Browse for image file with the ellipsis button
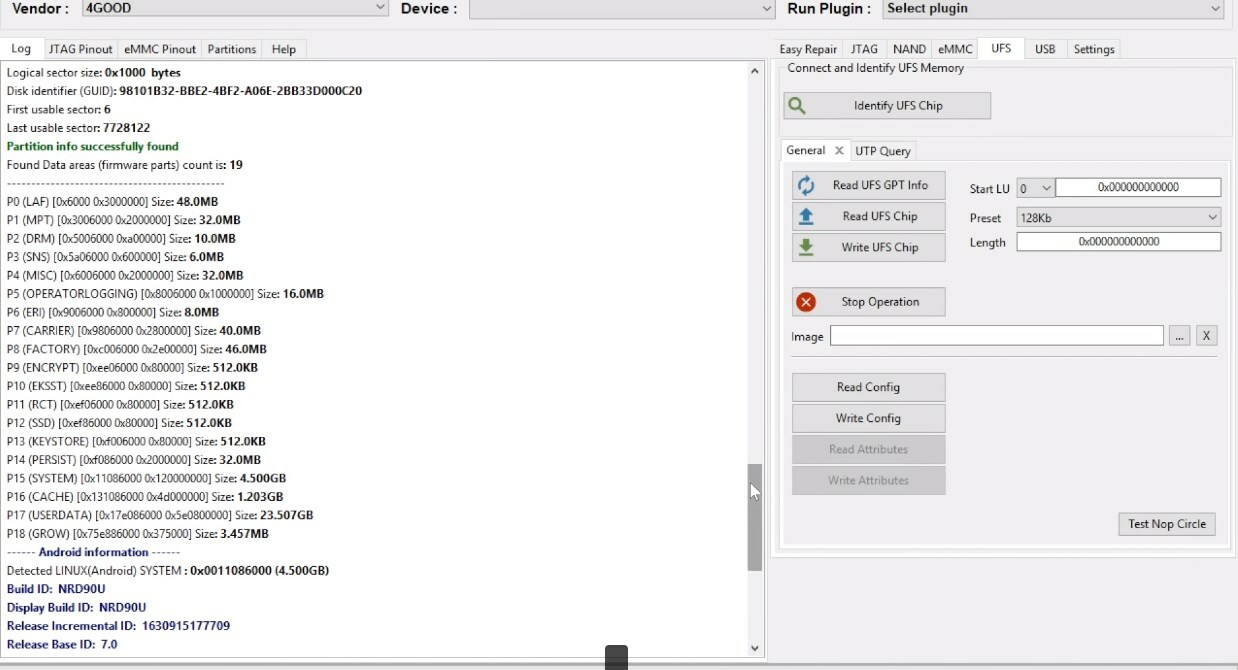 pyautogui.click(x=1180, y=336)
